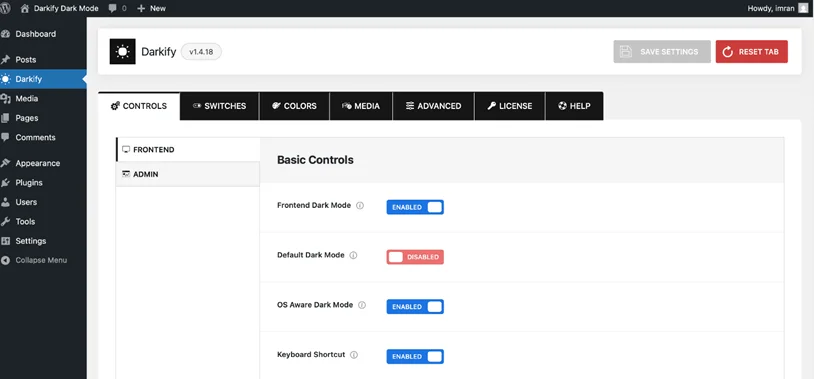Select the FRONTEND side tab
Screen dimensions: 814x379
tap(187, 150)
